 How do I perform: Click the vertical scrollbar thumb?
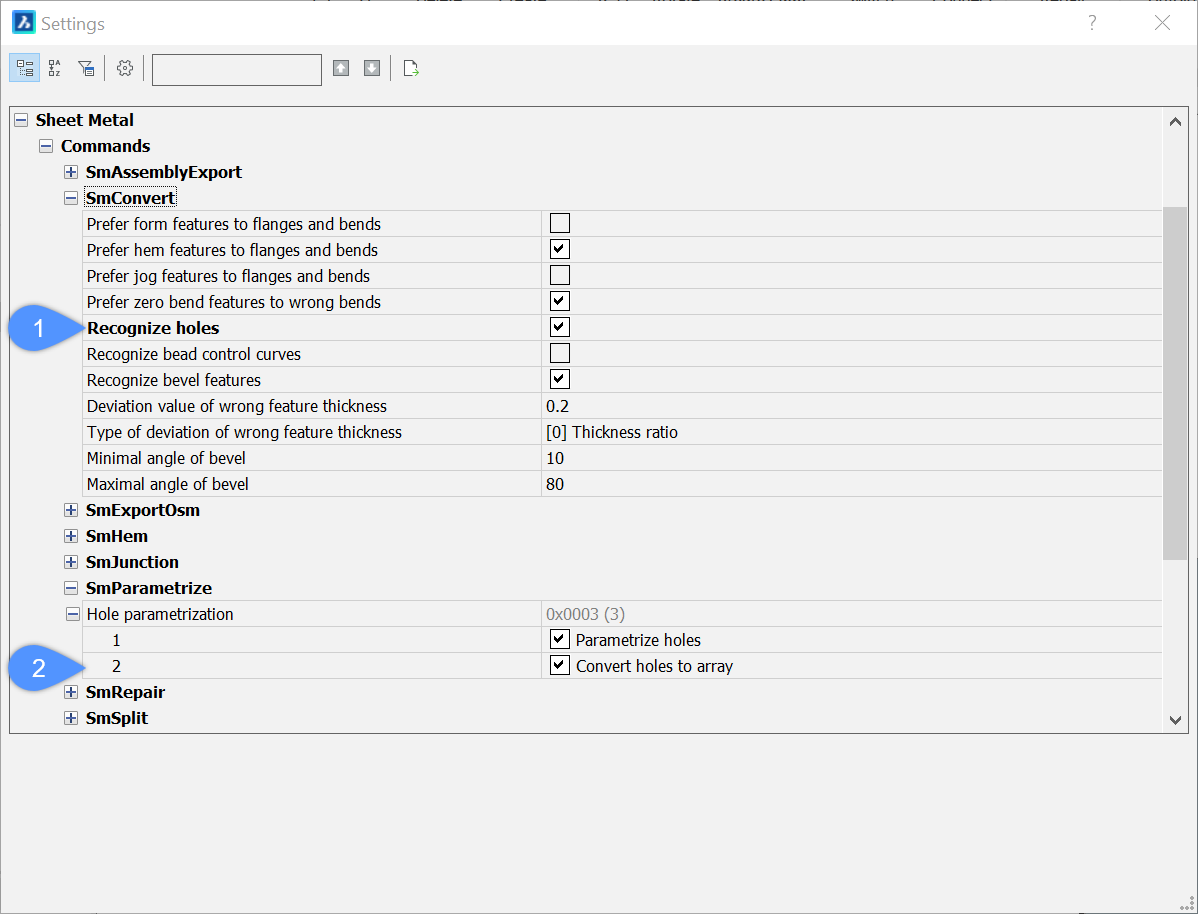point(1175,380)
